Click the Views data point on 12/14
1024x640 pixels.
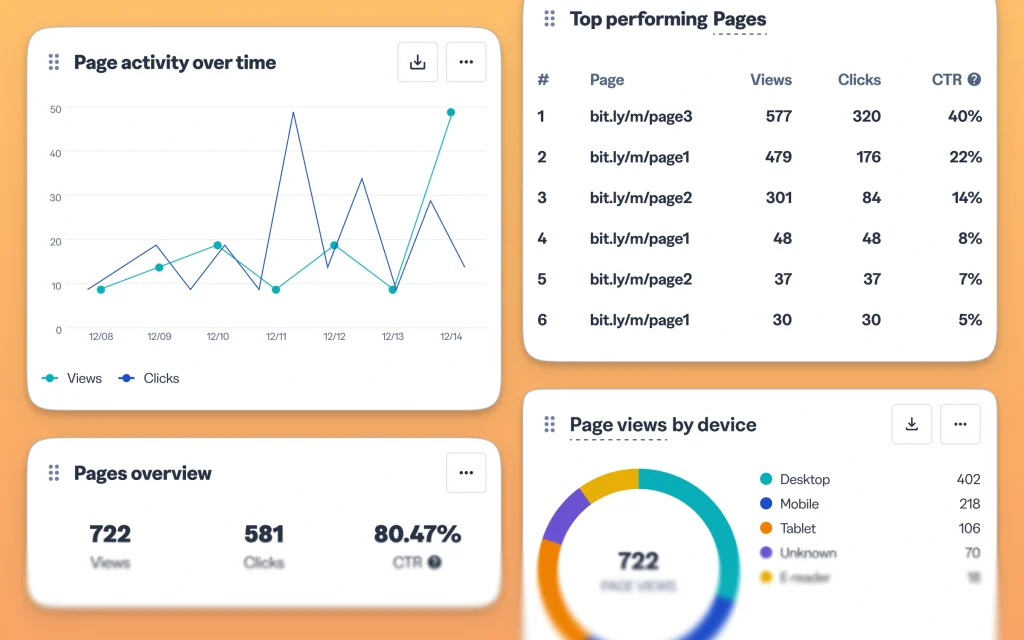point(451,112)
